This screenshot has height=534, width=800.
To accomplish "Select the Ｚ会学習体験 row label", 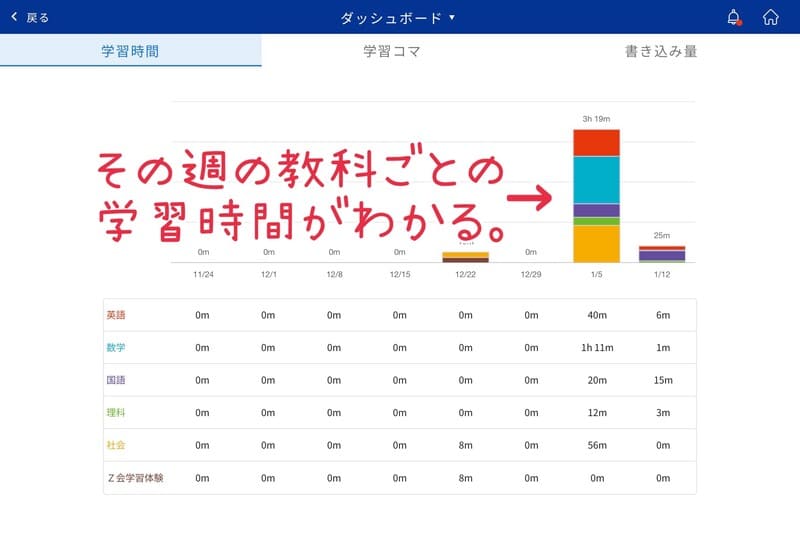I will (x=134, y=478).
